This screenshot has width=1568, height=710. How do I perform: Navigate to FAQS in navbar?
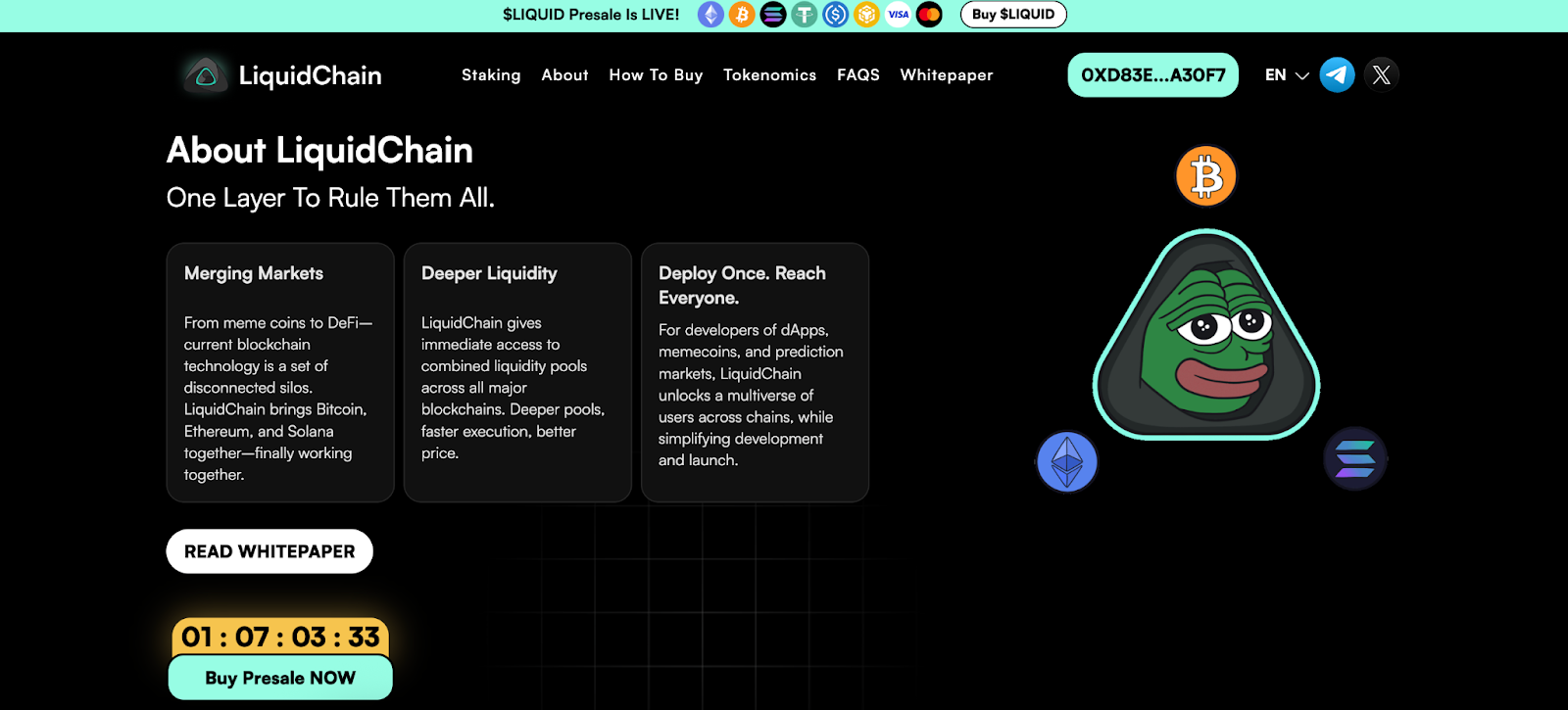point(857,75)
